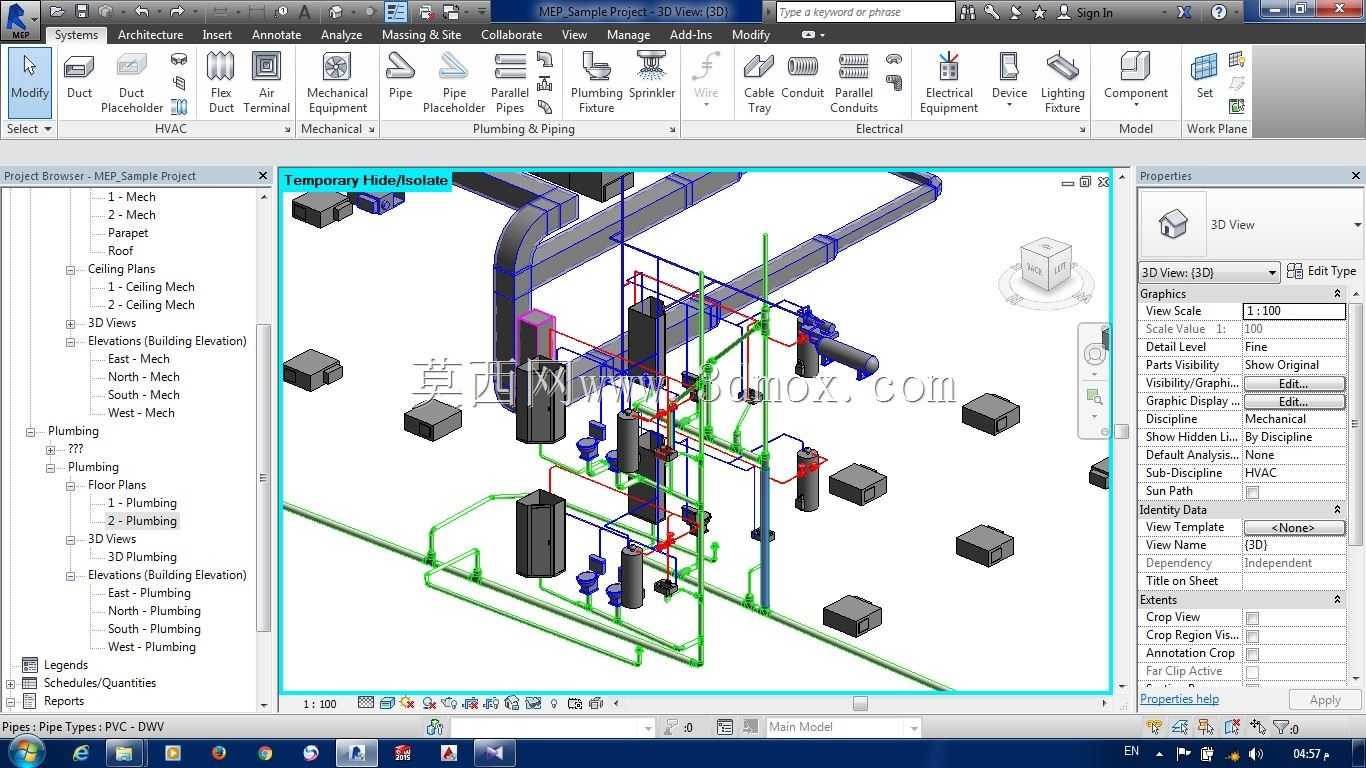Screen dimensions: 1366x768
Task: Switch to the Collaborate ribbon tab
Action: tap(511, 34)
